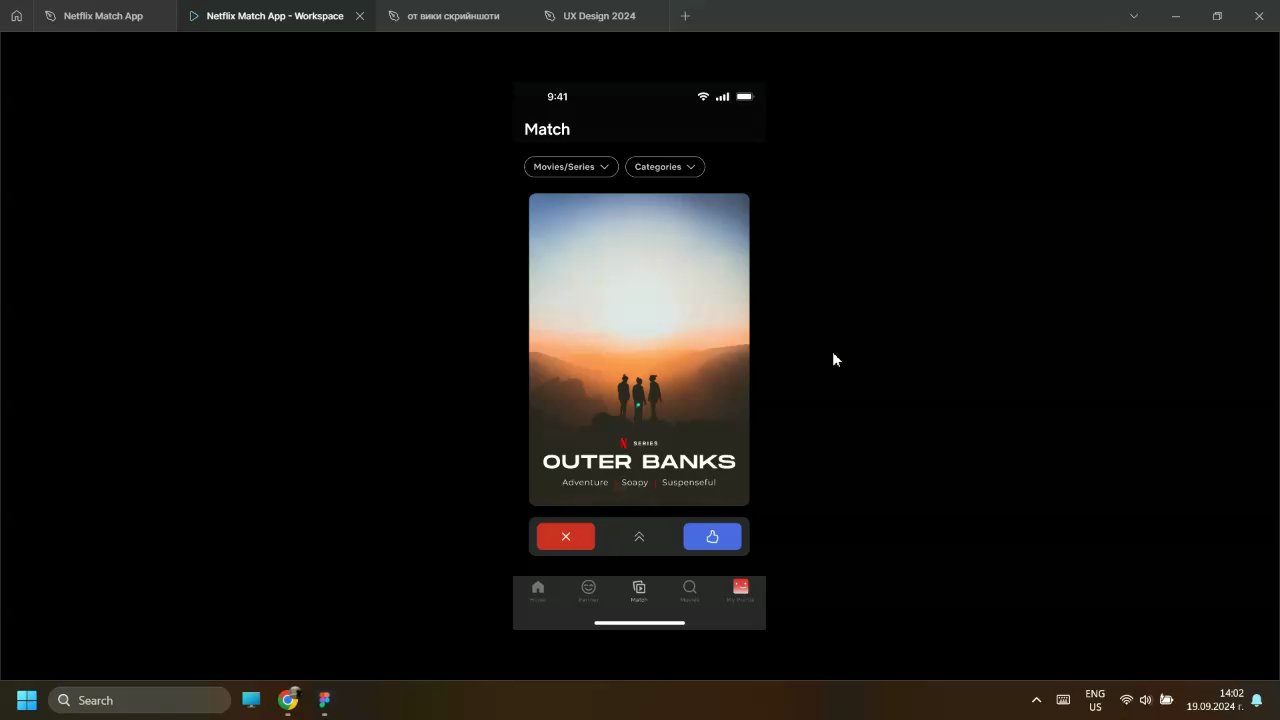
Task: Click the Figma home icon
Action: pos(16,16)
